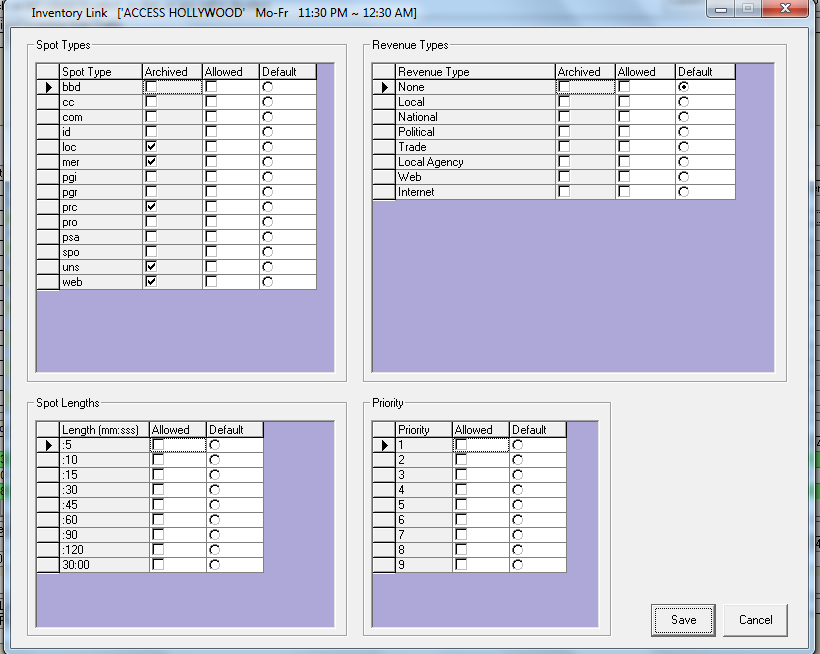820x654 pixels.
Task: Set priority 1 as default
Action: click(517, 445)
